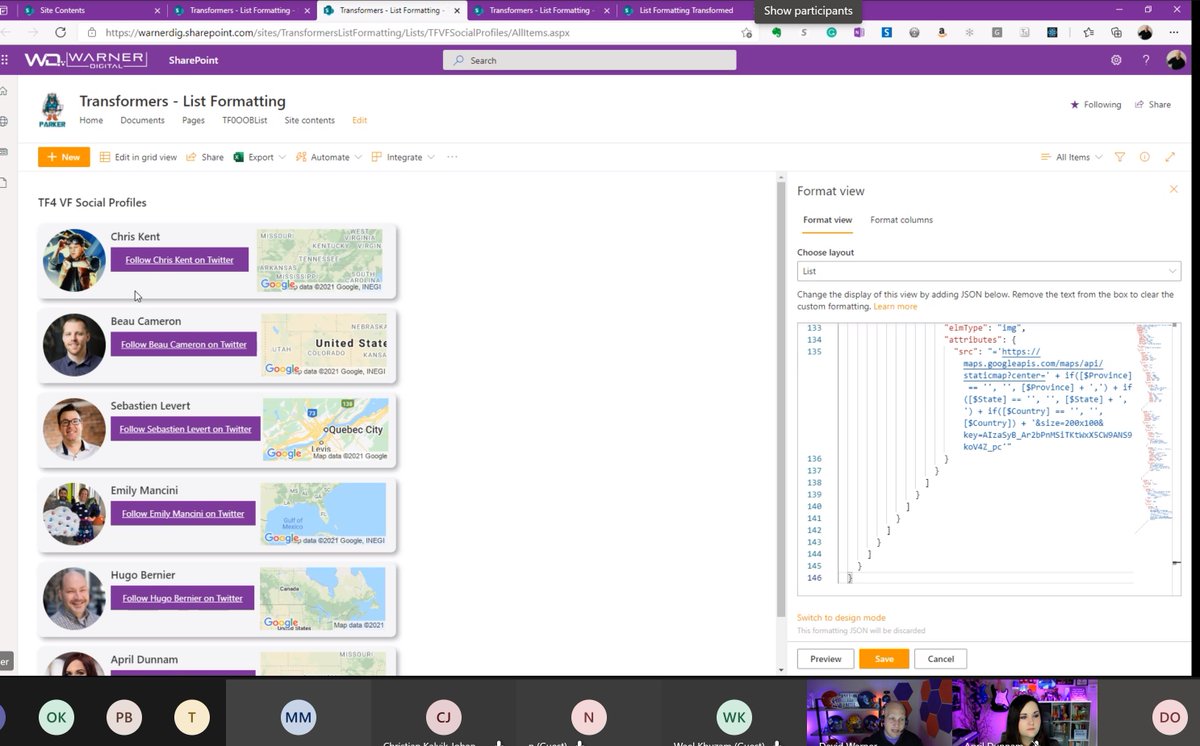Open the All Items view dropdown

click(x=1072, y=157)
